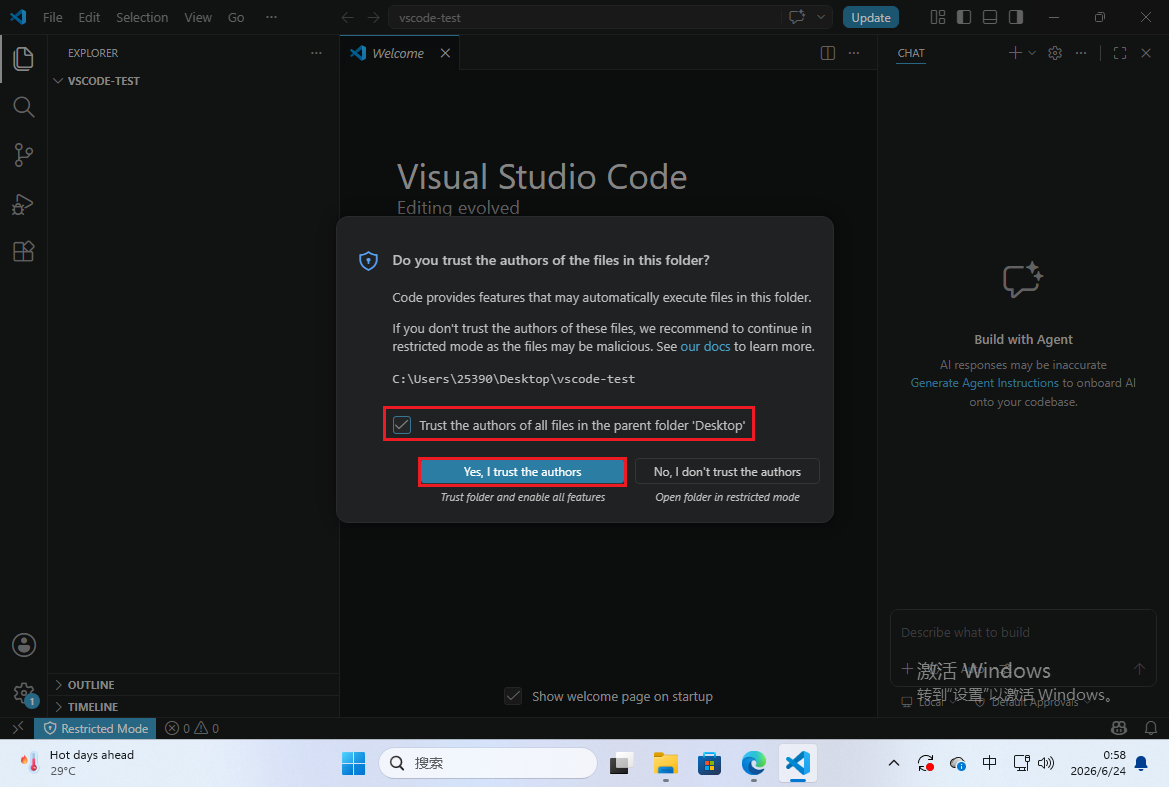Open editor more actions ellipsis
1169x787 pixels.
tap(854, 53)
